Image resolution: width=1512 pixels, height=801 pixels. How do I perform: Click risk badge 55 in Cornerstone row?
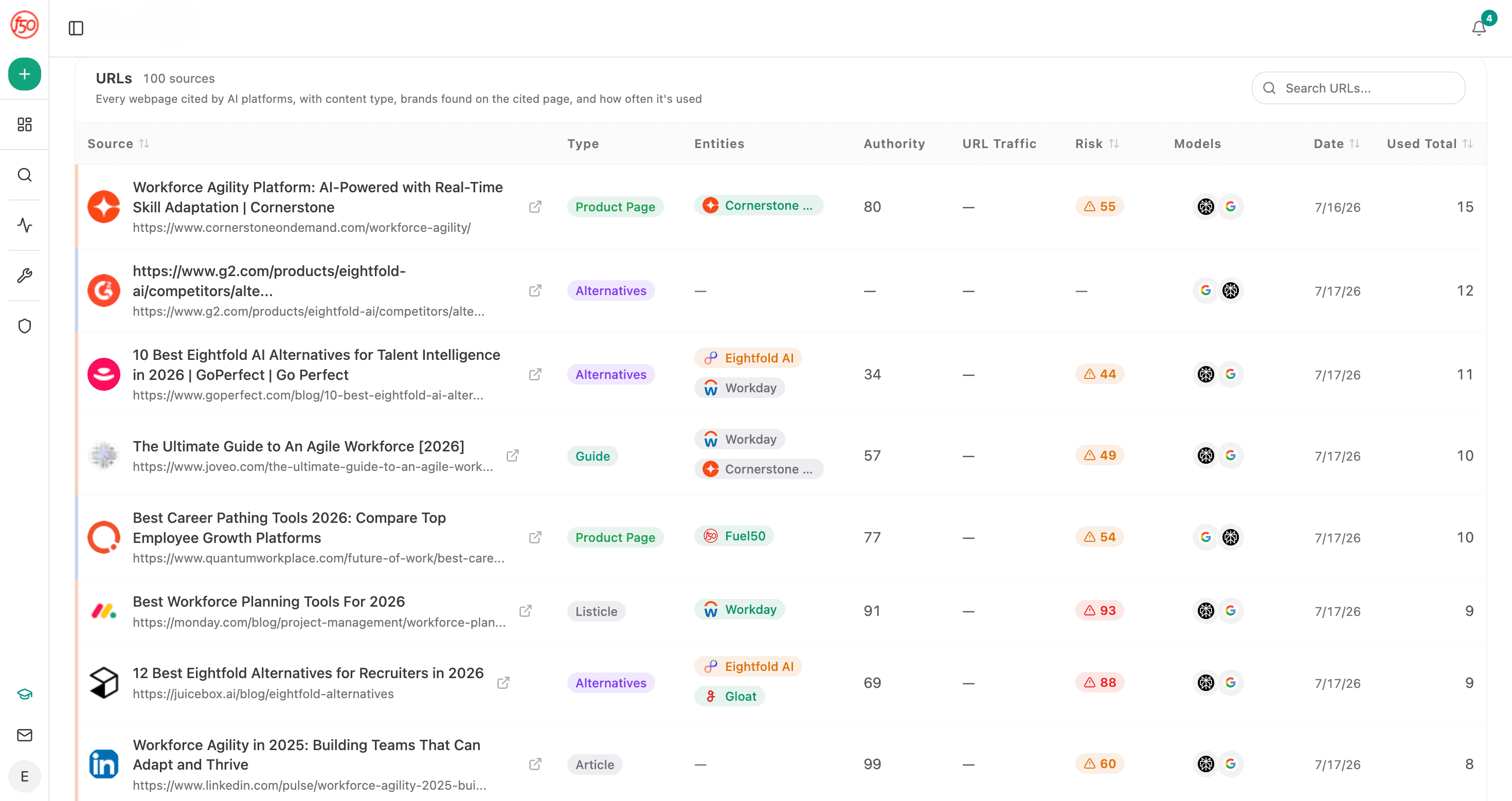pyautogui.click(x=1100, y=207)
